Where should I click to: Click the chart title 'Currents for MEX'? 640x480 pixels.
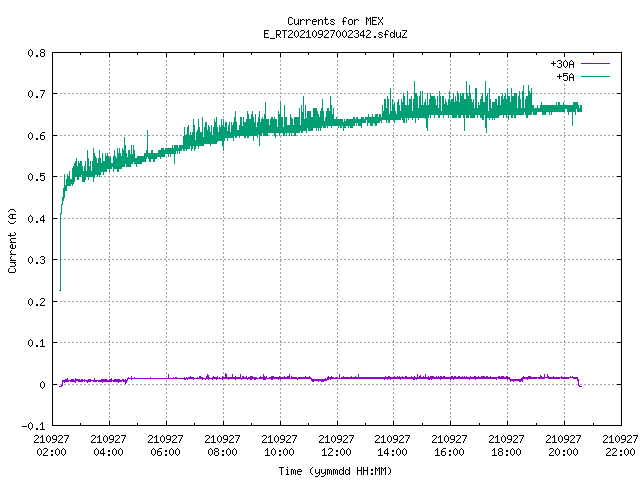(335, 21)
